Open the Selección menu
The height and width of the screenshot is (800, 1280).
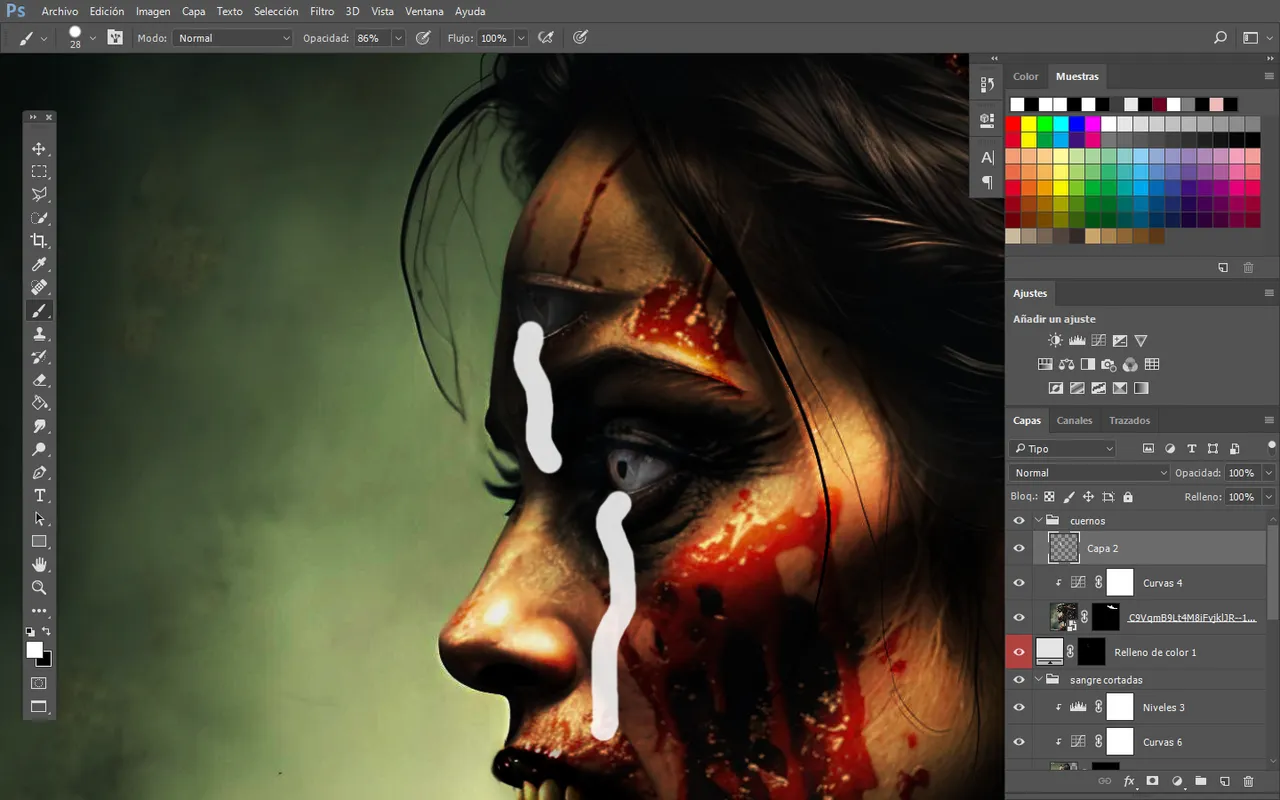point(276,11)
